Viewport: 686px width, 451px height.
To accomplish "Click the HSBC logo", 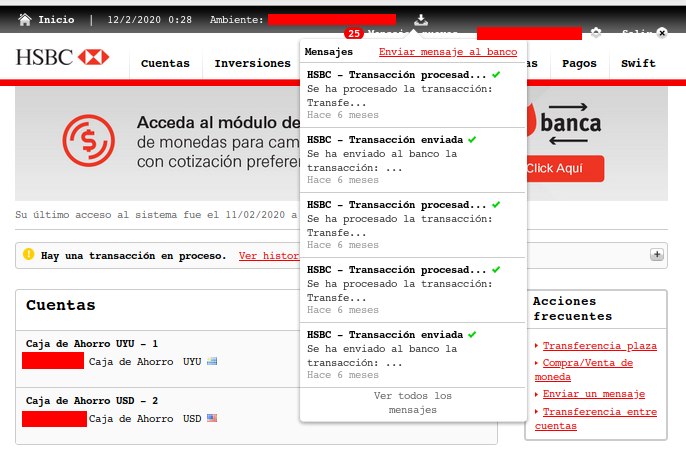I will pos(62,58).
